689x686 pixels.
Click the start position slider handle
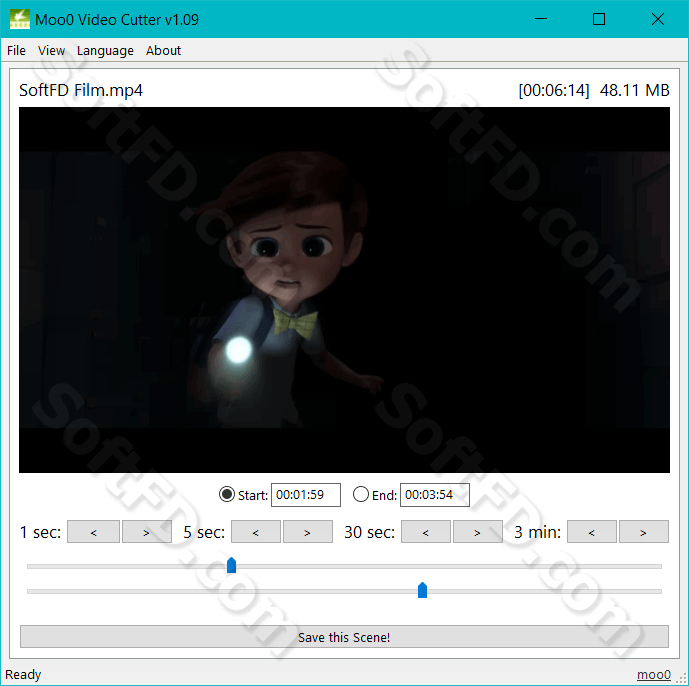pyautogui.click(x=232, y=565)
